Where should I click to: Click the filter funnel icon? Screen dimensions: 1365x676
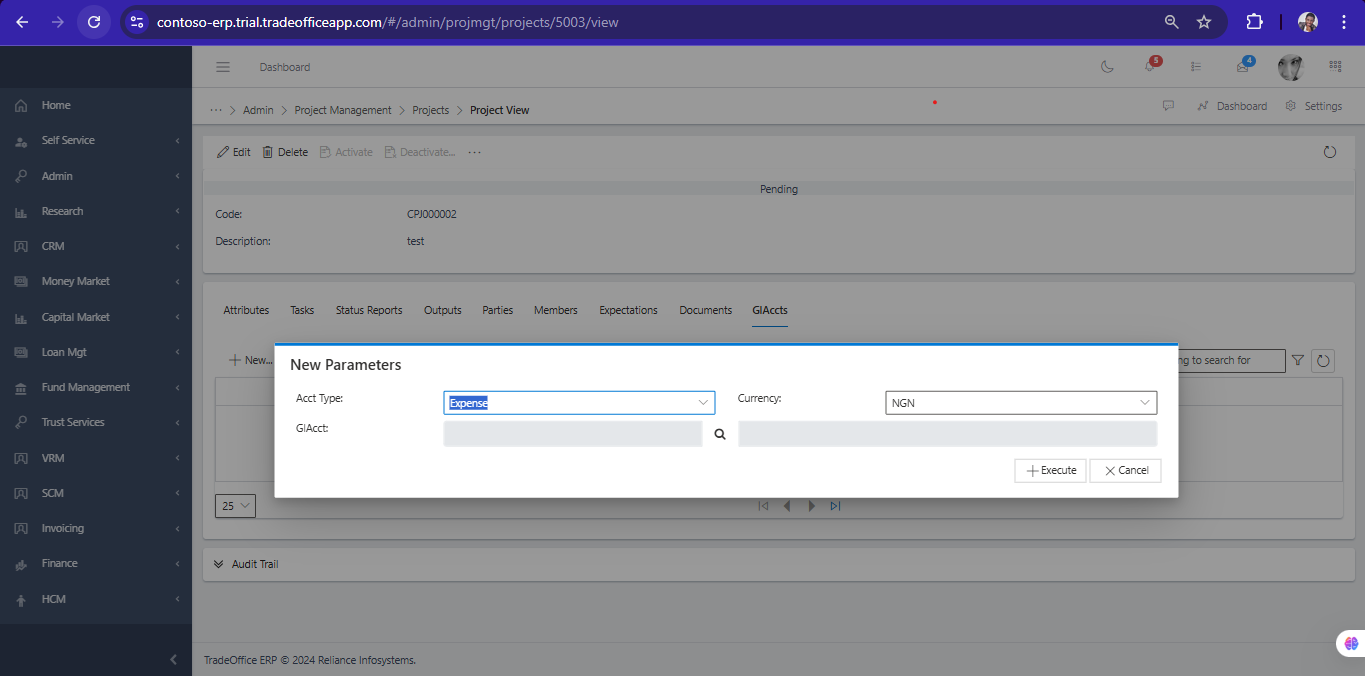point(1298,361)
